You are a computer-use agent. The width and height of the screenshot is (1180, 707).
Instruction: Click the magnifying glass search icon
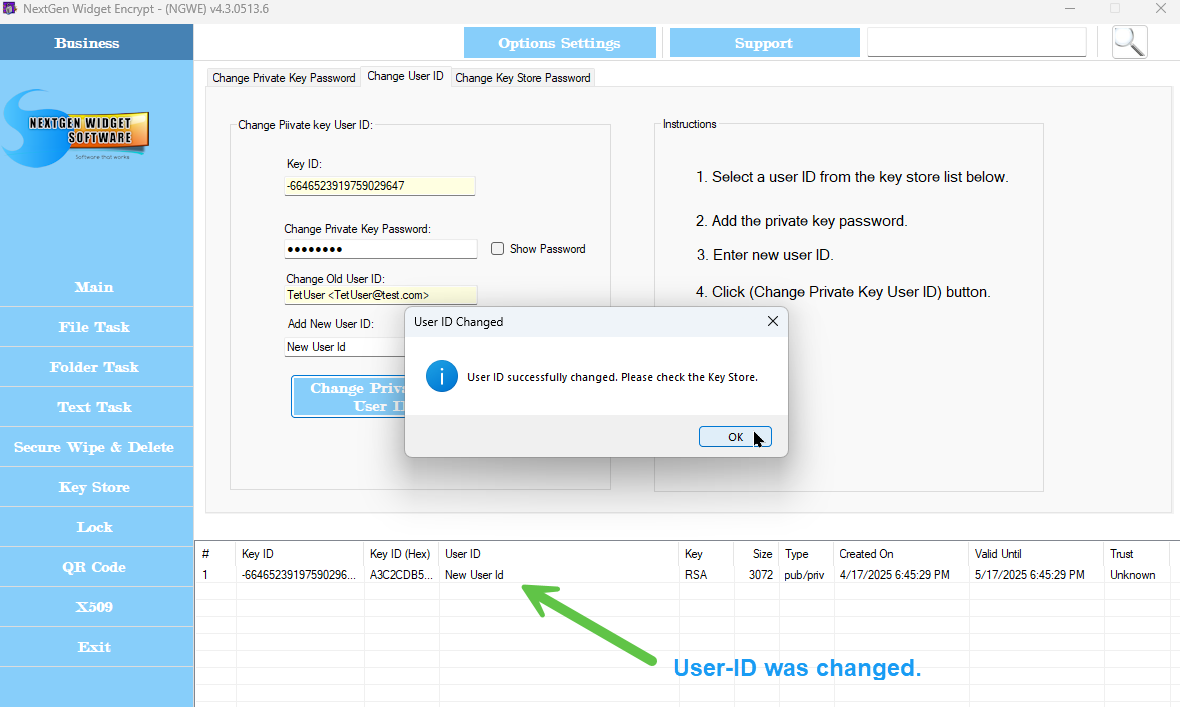click(x=1129, y=42)
